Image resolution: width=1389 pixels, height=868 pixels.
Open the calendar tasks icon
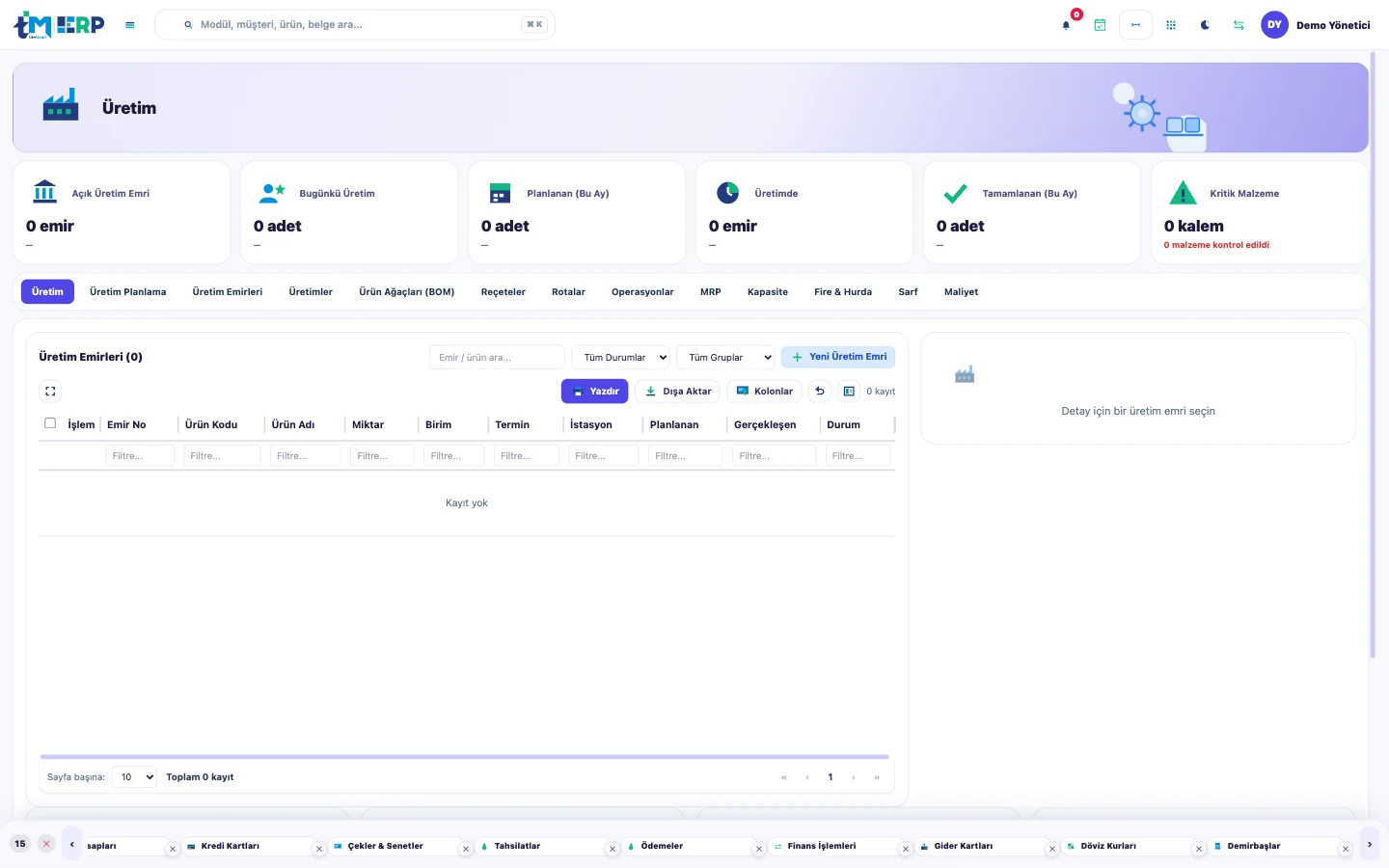[x=1100, y=25]
